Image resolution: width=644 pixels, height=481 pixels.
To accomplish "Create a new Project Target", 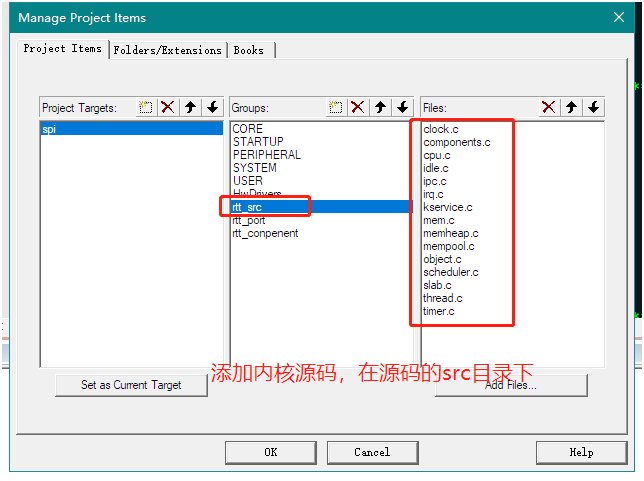I will (x=145, y=108).
